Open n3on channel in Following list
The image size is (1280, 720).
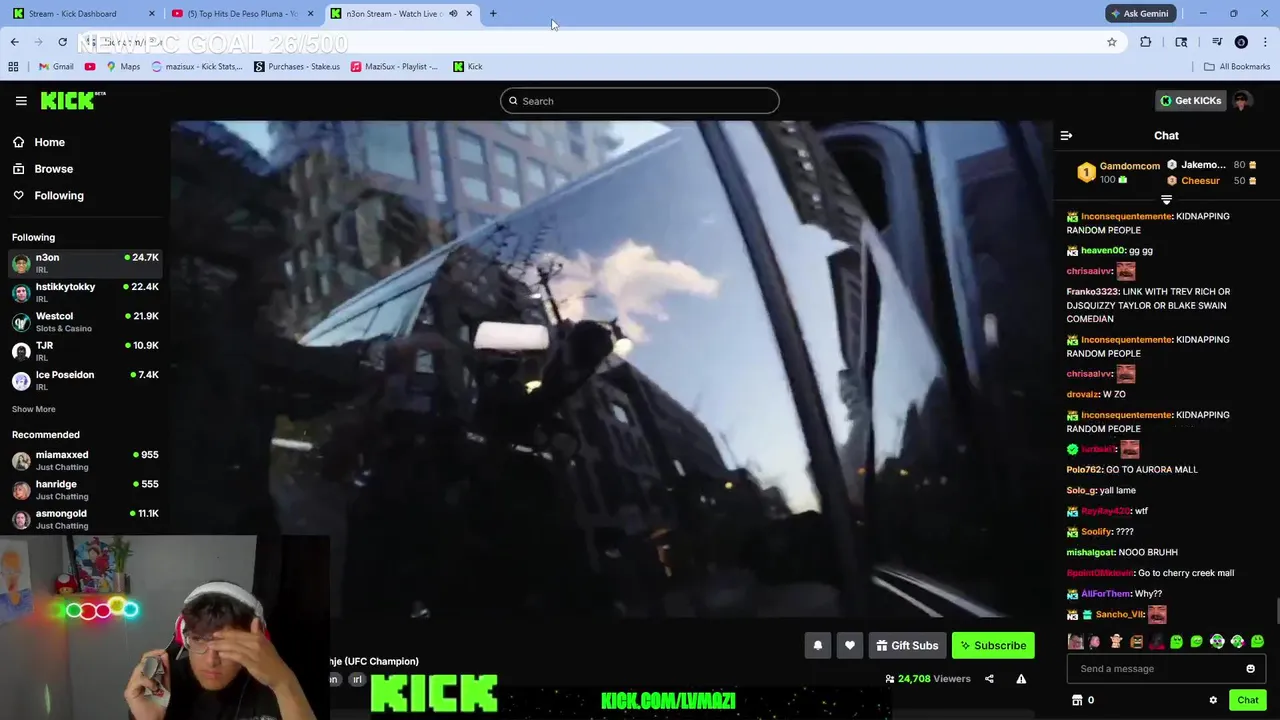85,262
